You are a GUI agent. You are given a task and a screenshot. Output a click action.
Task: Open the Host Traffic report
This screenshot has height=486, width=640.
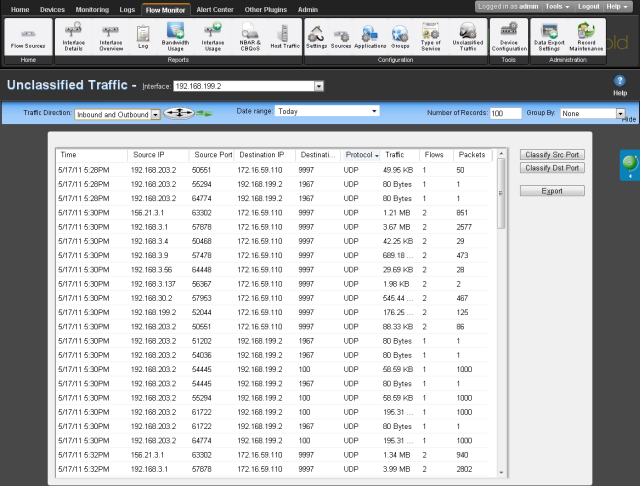click(x=284, y=38)
